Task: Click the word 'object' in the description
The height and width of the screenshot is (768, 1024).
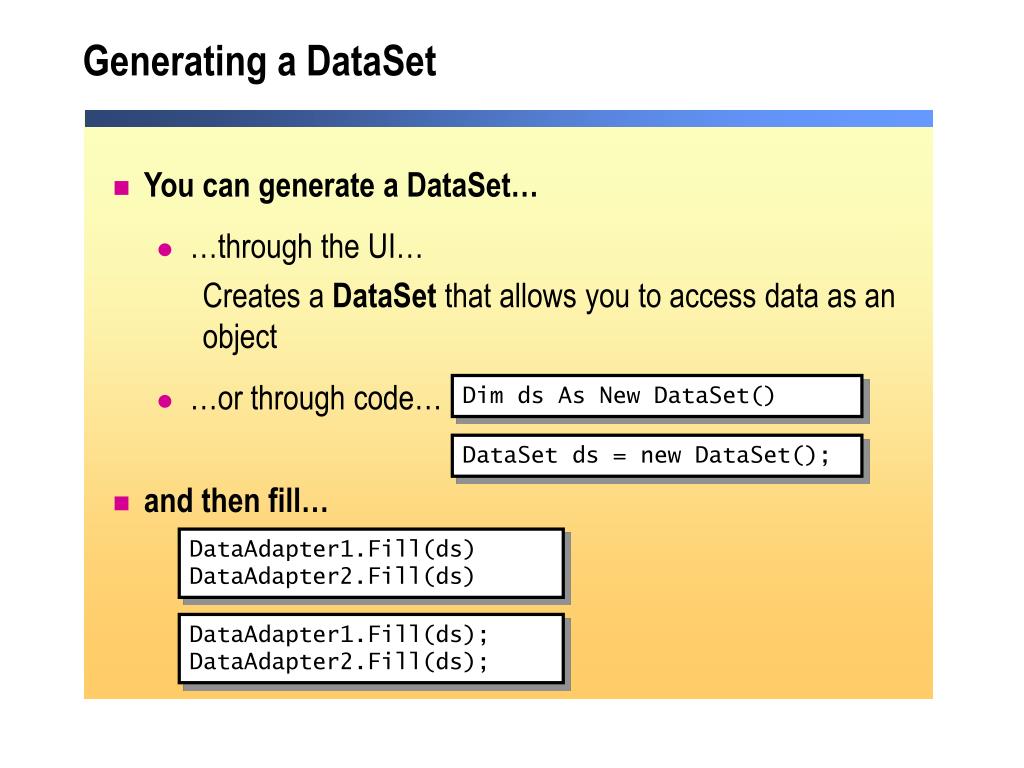Action: [x=240, y=338]
